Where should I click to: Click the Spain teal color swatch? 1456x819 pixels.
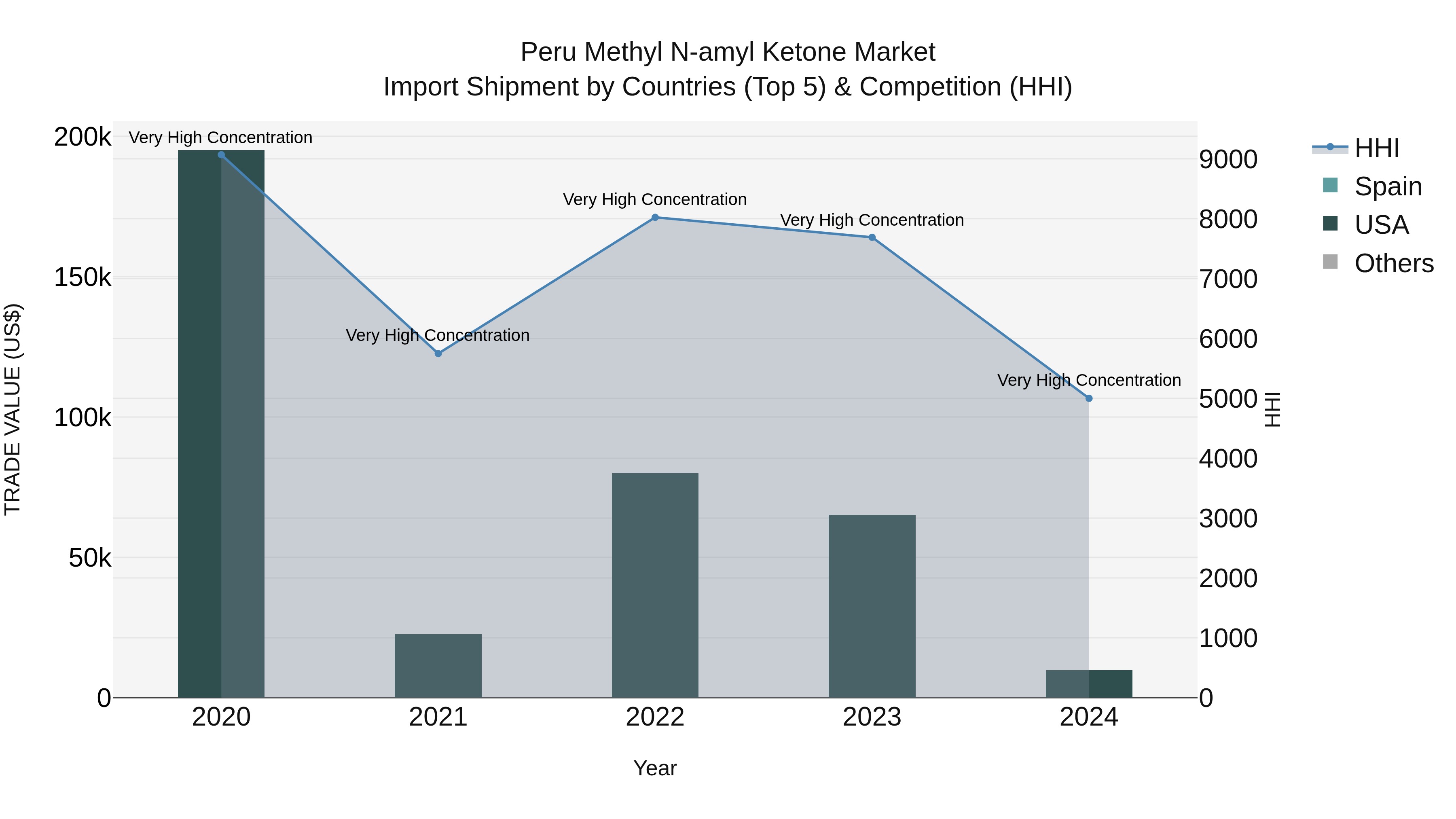pyautogui.click(x=1331, y=185)
